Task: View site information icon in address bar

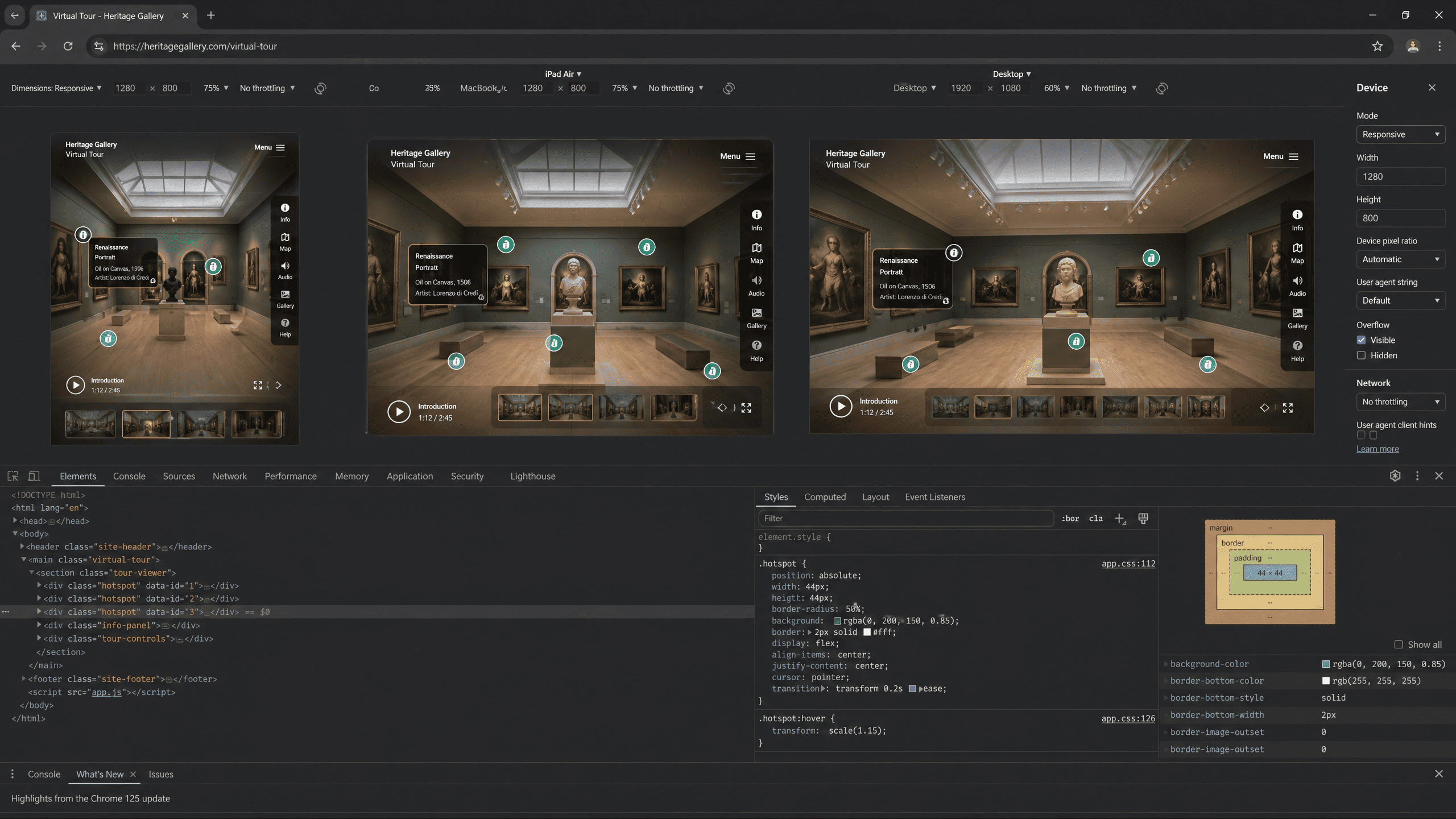Action: coord(99,46)
